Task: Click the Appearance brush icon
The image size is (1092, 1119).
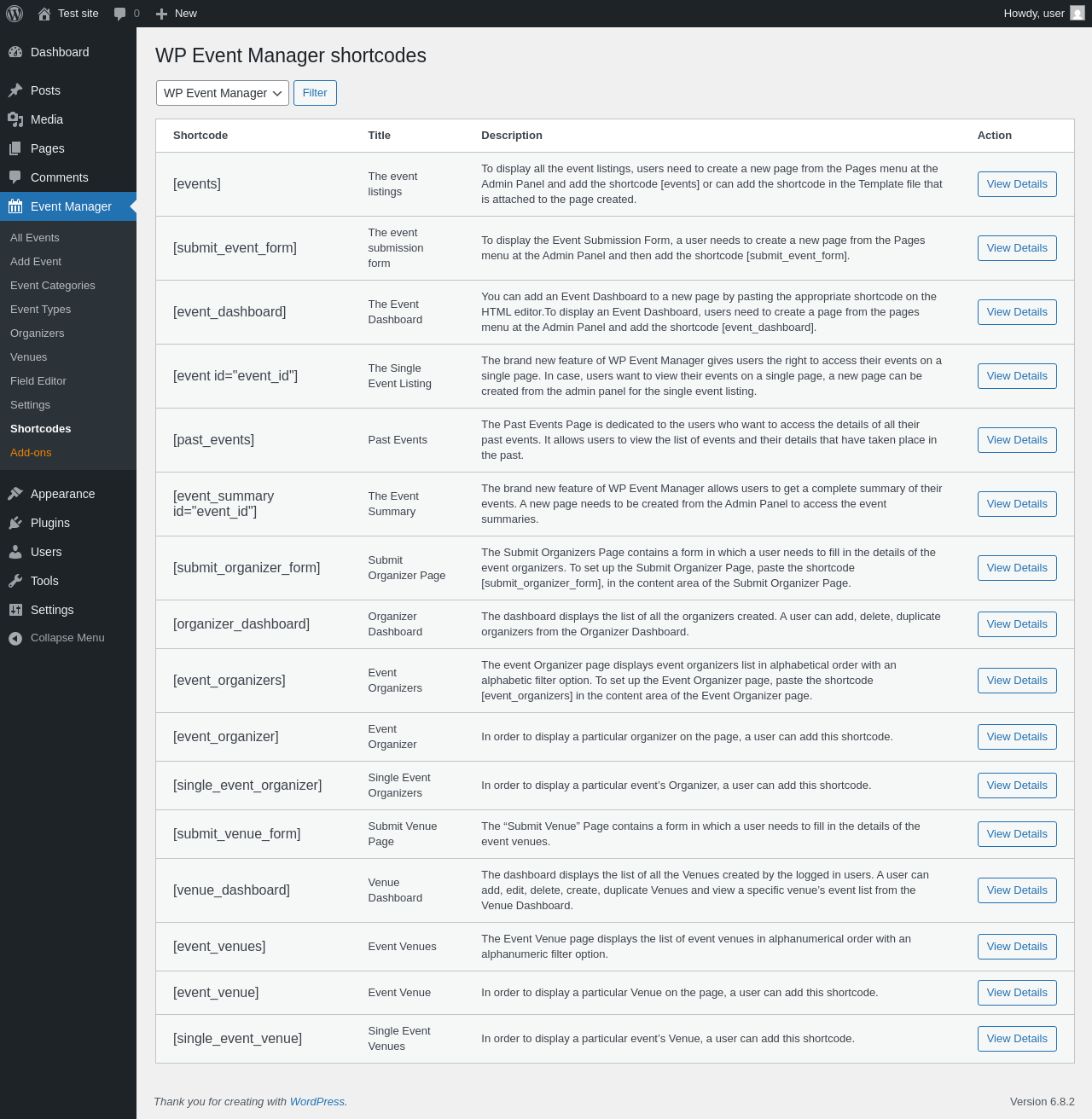Action: tap(15, 494)
